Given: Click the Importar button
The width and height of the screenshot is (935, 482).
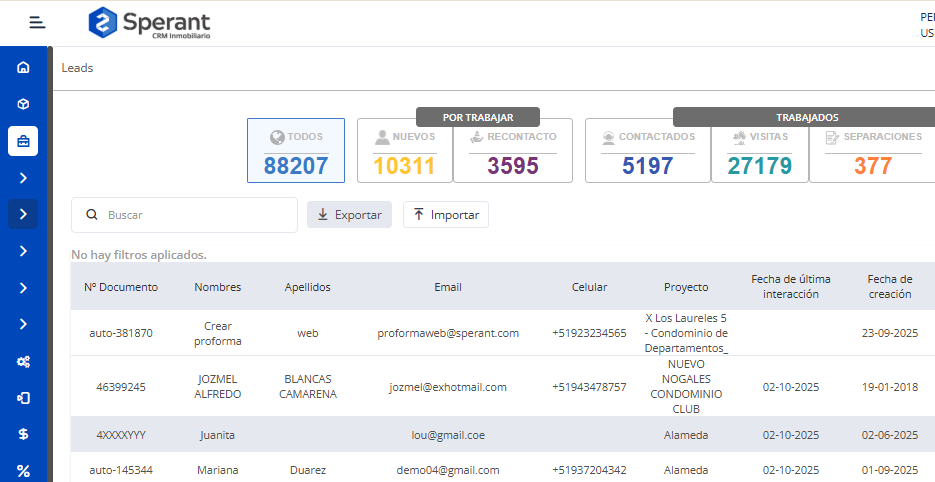Looking at the screenshot, I should pos(446,215).
